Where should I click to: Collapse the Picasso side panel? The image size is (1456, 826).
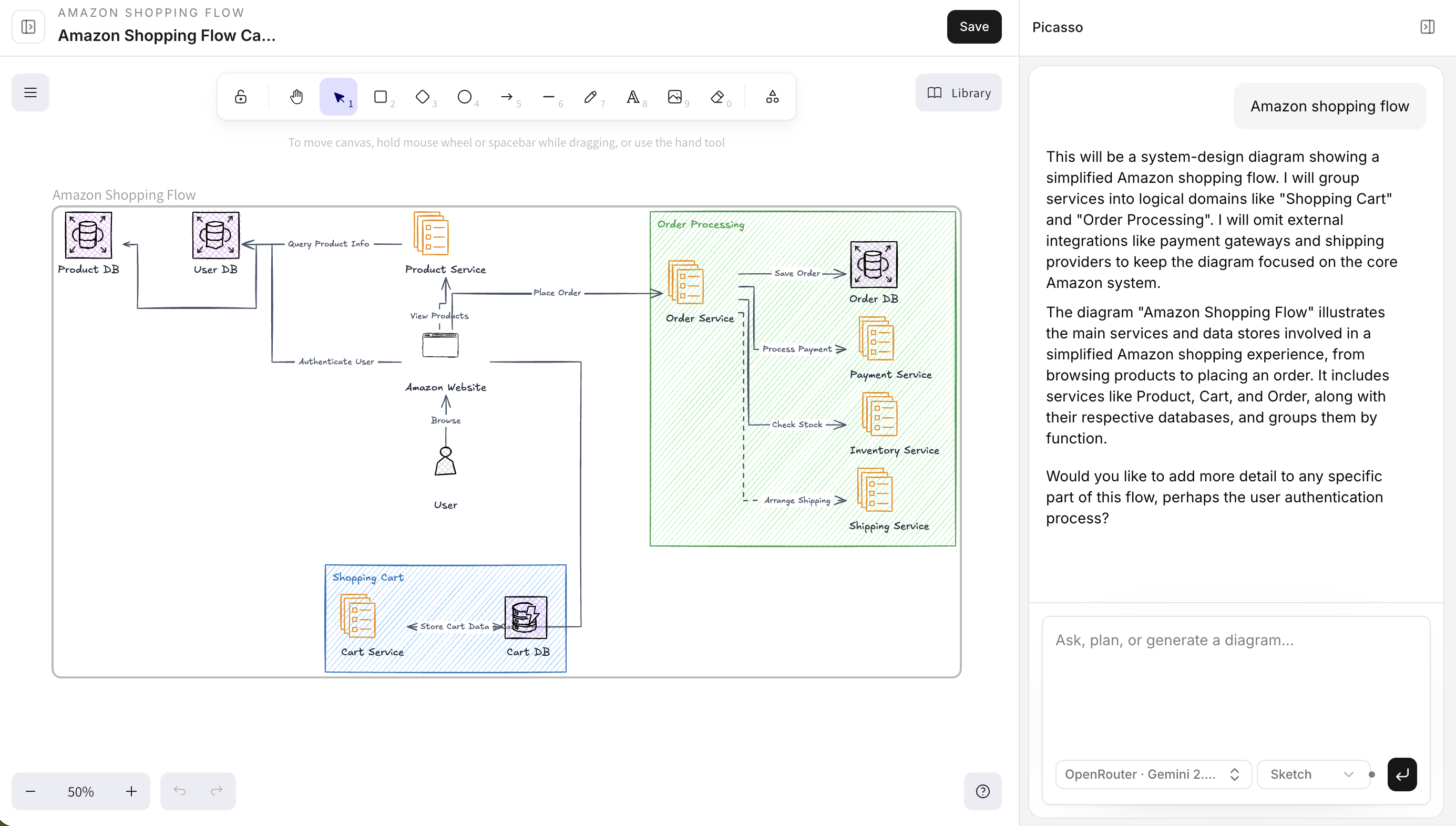point(1427,27)
